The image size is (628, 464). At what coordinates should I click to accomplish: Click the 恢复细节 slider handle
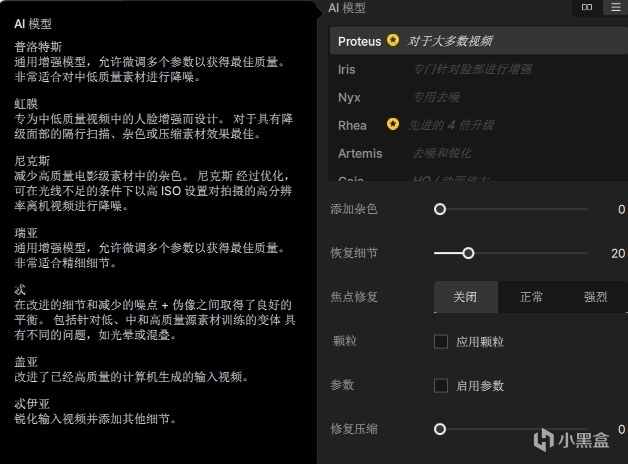[468, 253]
